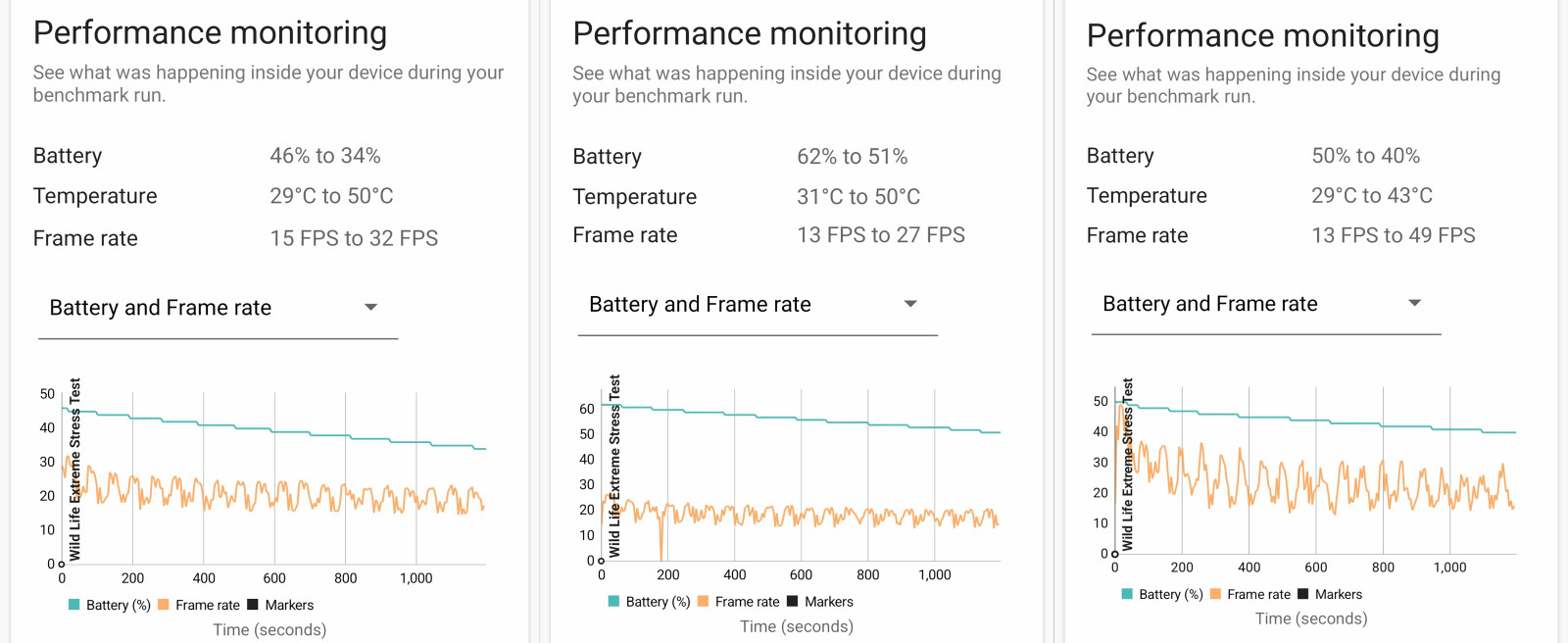Click the left panel's Performance monitoring heading

tap(210, 33)
